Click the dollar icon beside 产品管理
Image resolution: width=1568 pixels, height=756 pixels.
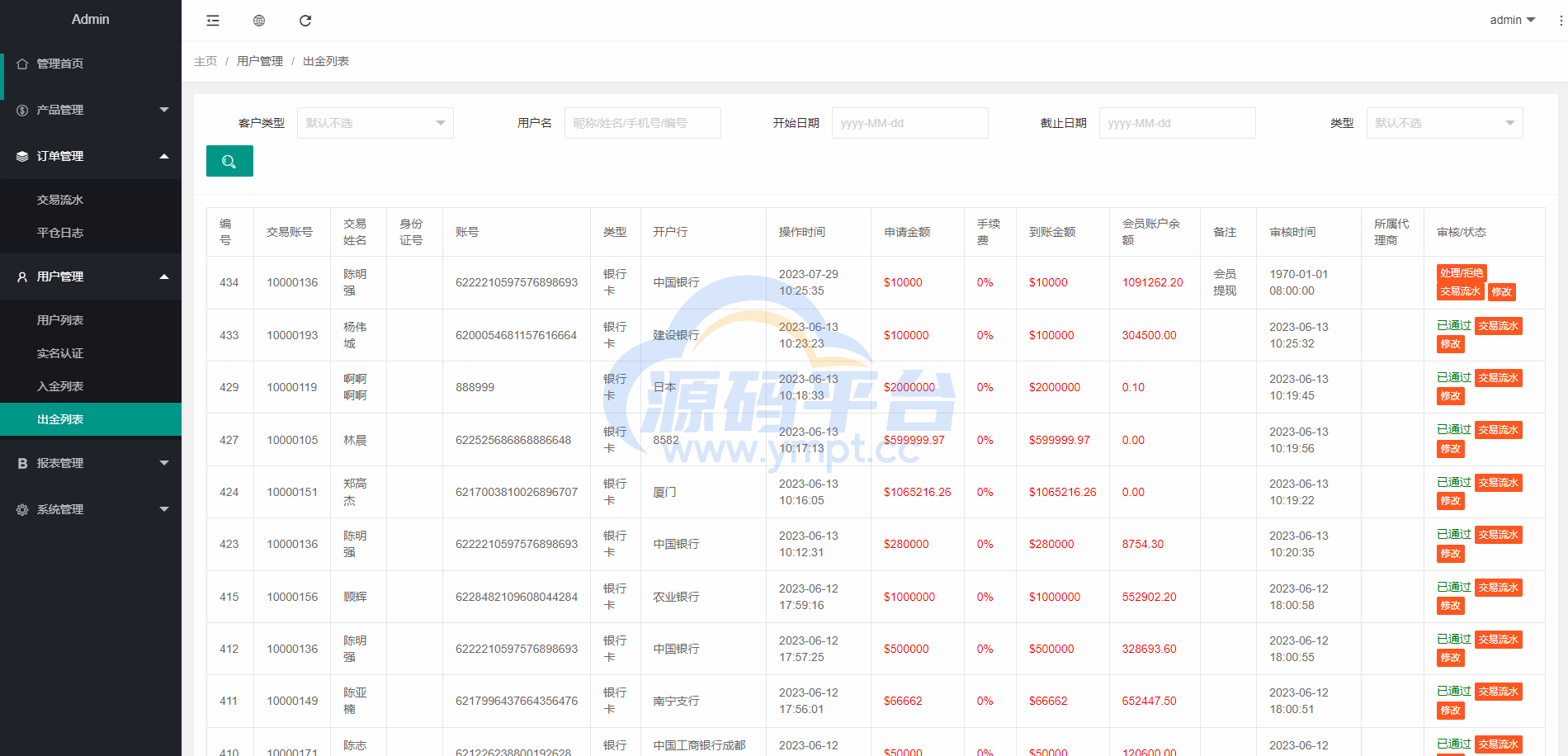click(x=22, y=110)
